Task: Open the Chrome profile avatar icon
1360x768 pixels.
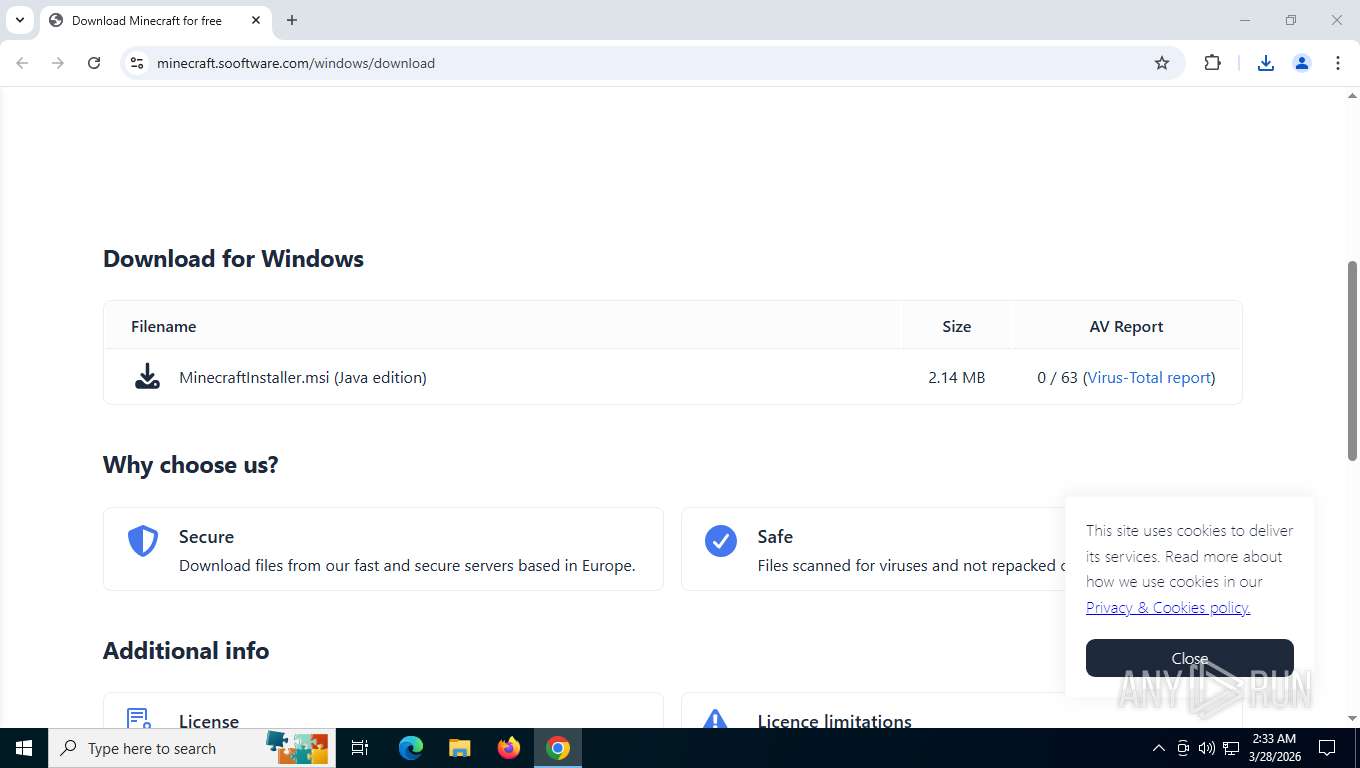Action: (x=1302, y=63)
